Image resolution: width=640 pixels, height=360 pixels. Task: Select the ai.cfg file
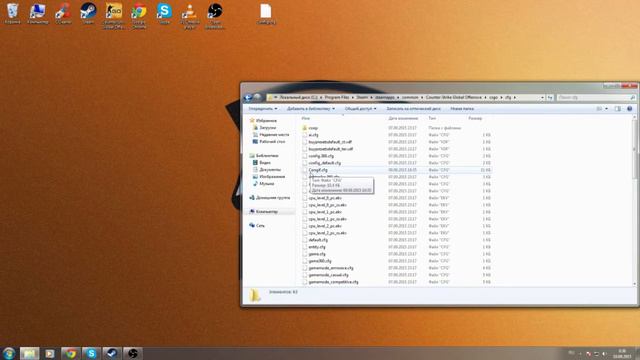tap(313, 135)
